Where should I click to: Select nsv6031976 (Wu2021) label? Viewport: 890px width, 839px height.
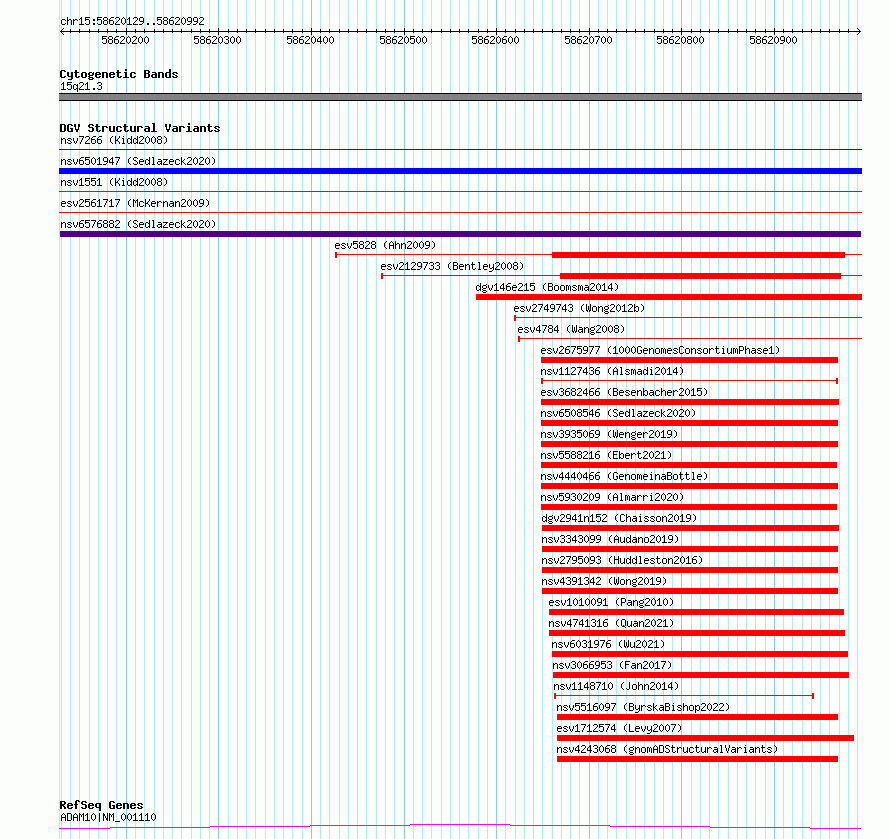pyautogui.click(x=608, y=644)
